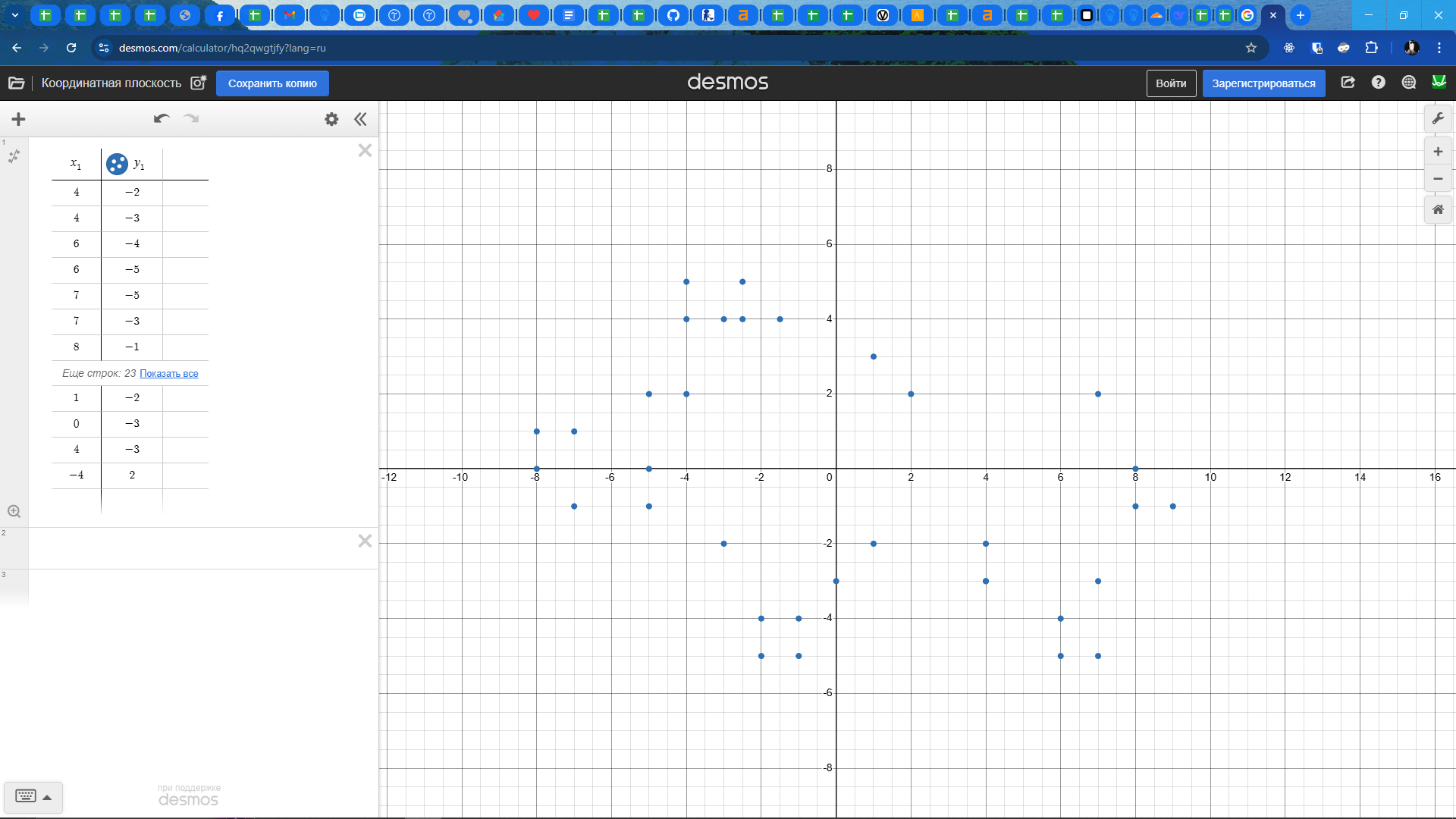The height and width of the screenshot is (819, 1456).
Task: Open the graph settings wrench
Action: click(x=1438, y=118)
